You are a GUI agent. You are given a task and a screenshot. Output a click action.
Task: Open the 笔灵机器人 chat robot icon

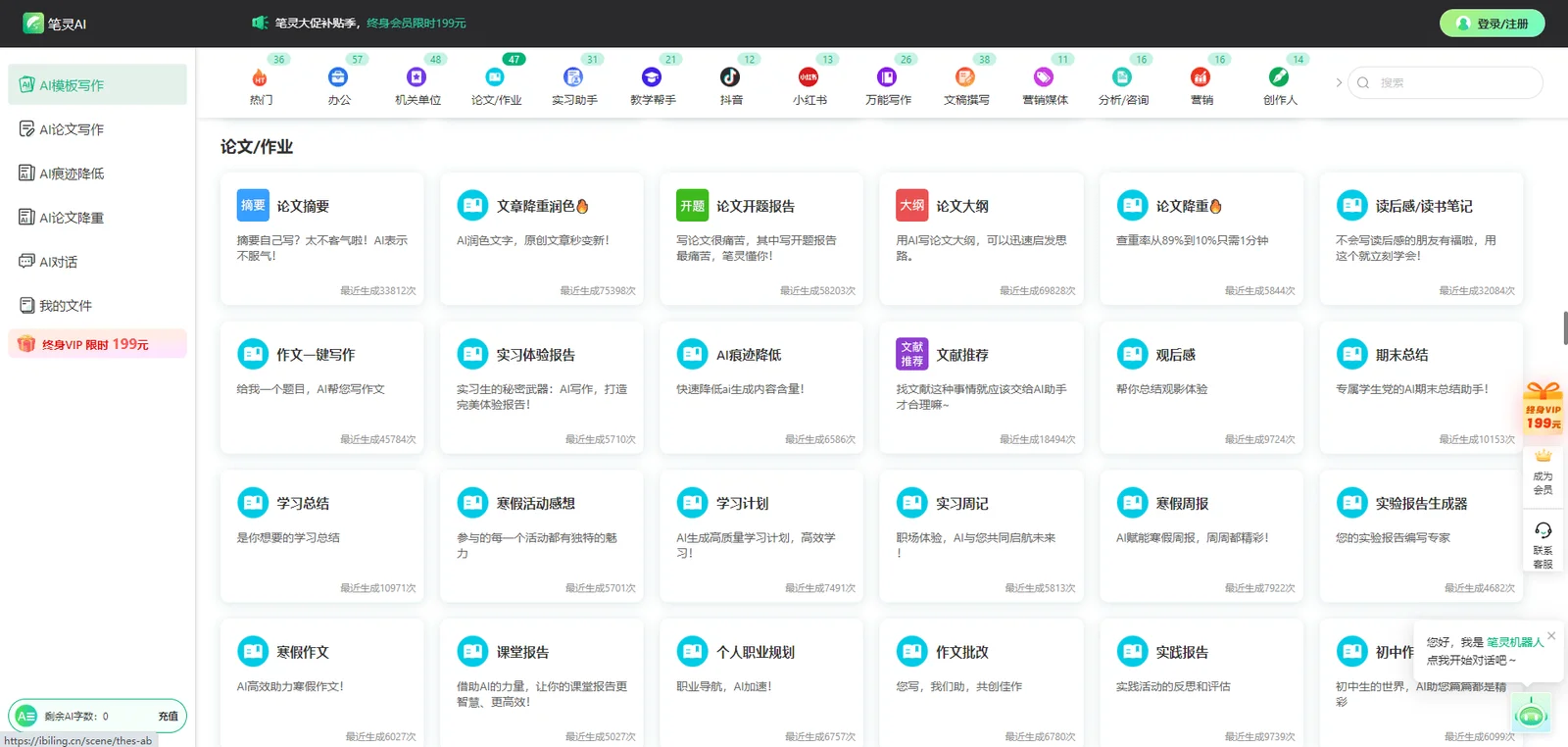pyautogui.click(x=1532, y=713)
